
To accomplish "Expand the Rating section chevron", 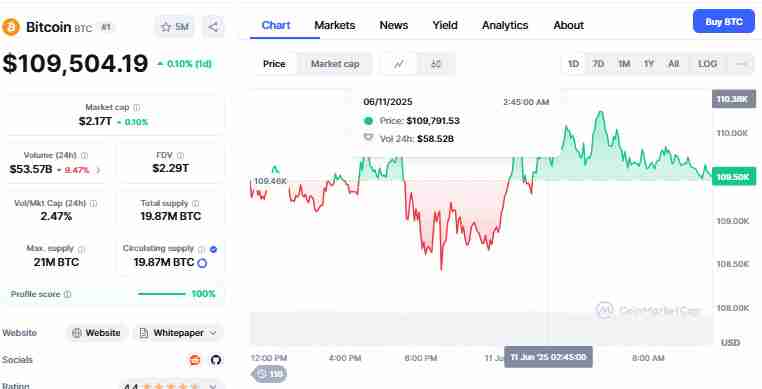I will (x=213, y=387).
